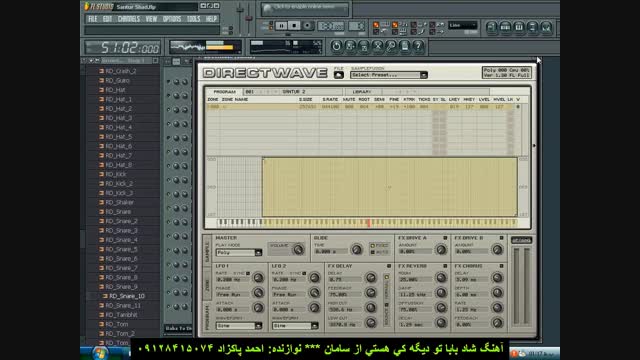The image size is (640, 360).
Task: Click the Save project toolbar icon
Action: click(350, 46)
